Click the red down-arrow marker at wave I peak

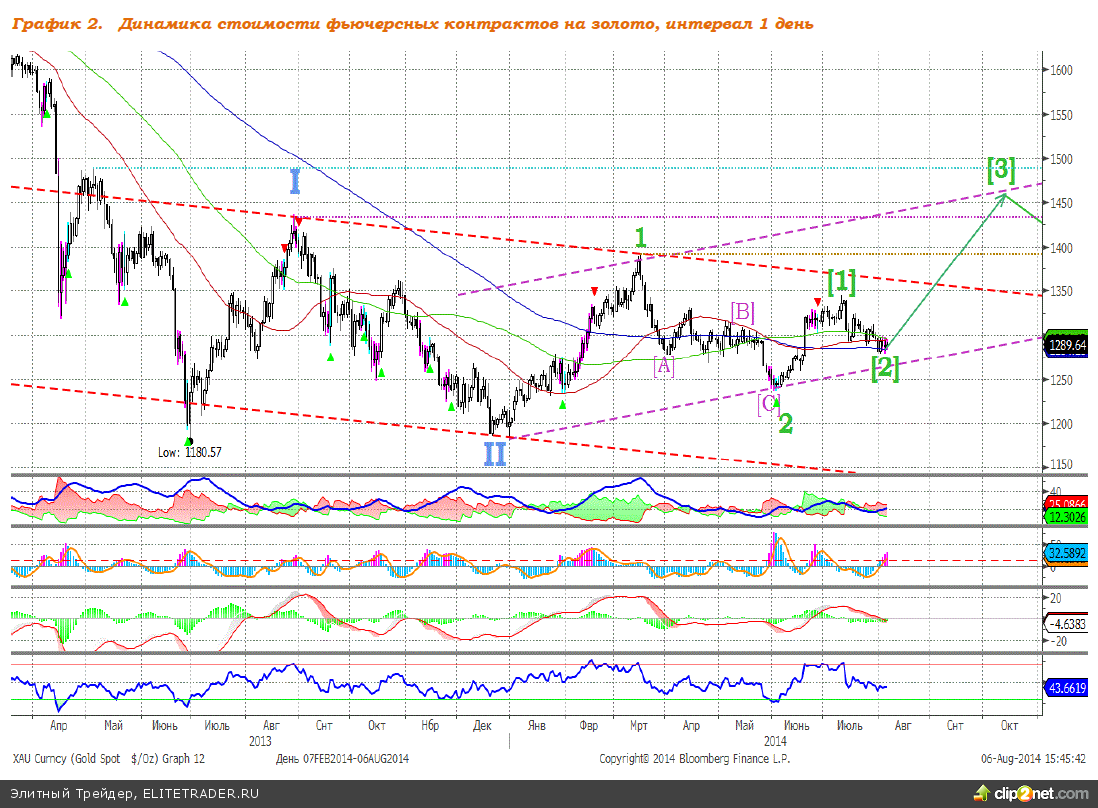pyautogui.click(x=297, y=219)
